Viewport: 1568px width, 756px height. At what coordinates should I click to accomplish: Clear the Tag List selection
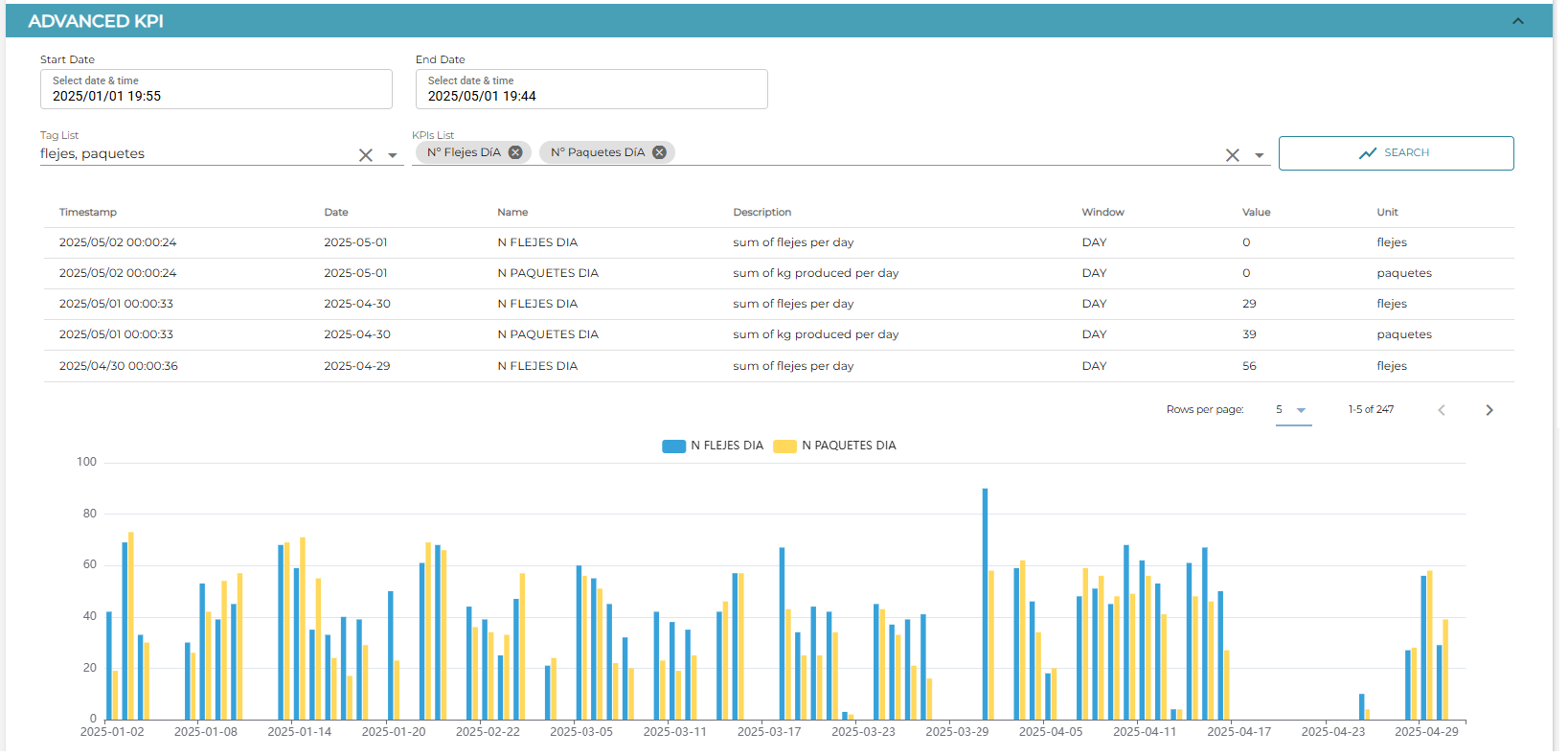tap(366, 155)
